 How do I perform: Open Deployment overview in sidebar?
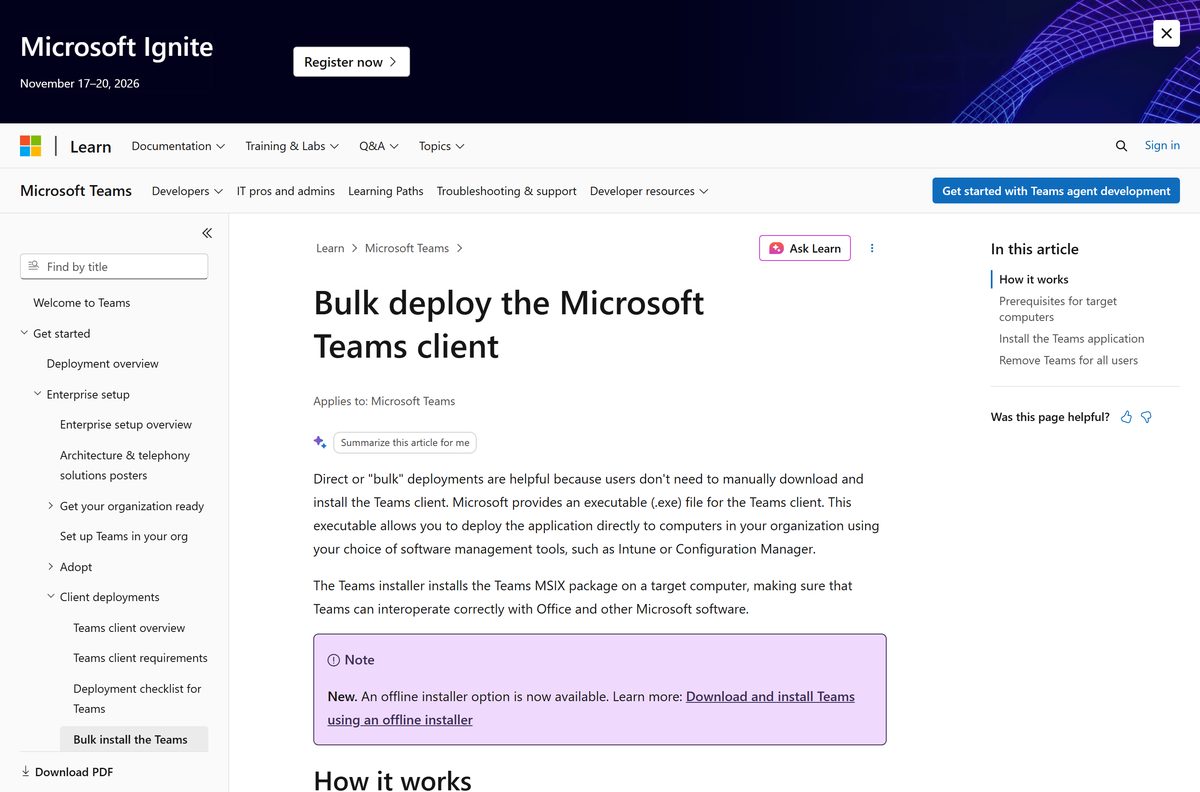click(103, 364)
